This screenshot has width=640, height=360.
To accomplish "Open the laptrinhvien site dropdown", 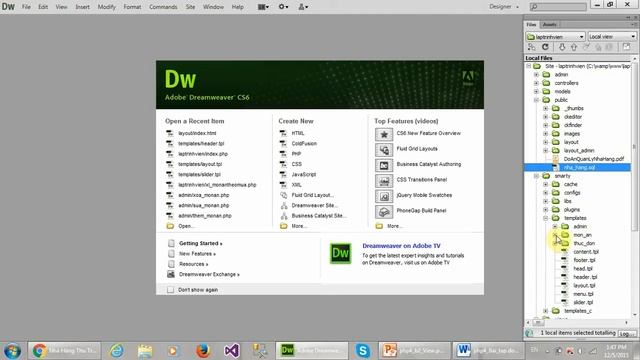I will tap(556, 37).
